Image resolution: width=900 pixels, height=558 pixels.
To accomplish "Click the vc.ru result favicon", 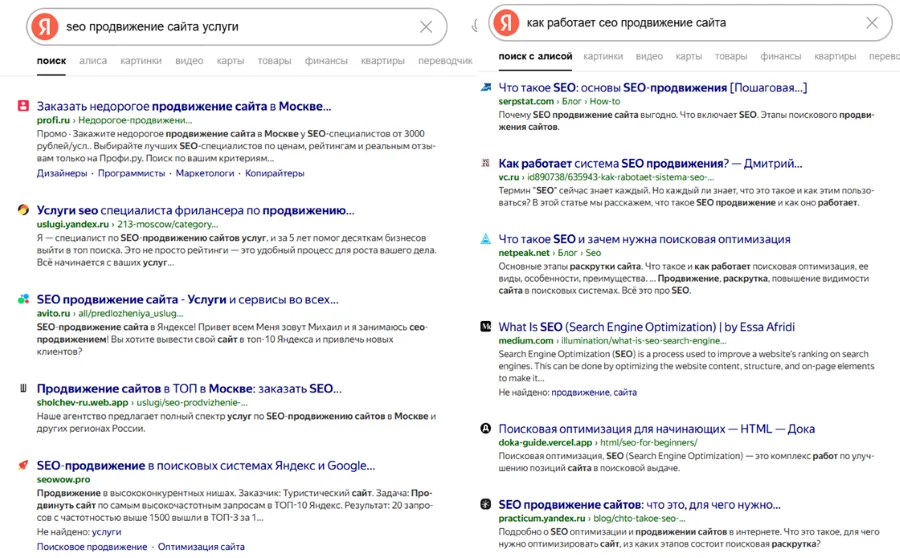I will click(486, 163).
